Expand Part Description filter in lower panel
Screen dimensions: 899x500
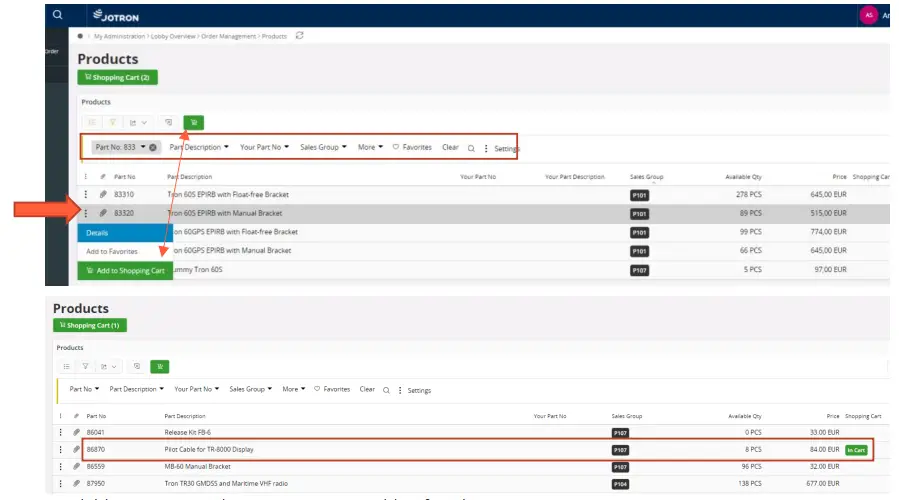point(136,389)
